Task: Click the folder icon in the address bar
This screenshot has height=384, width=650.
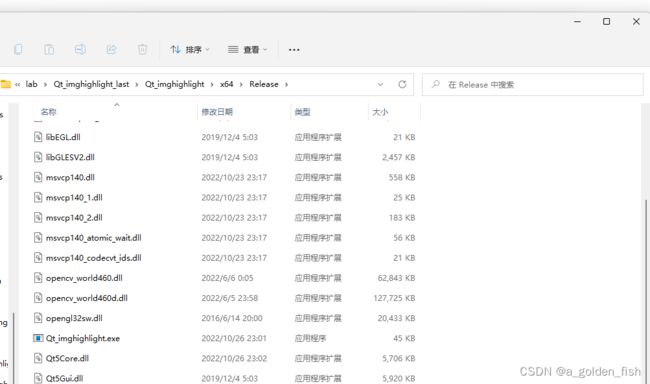Action: (5, 84)
